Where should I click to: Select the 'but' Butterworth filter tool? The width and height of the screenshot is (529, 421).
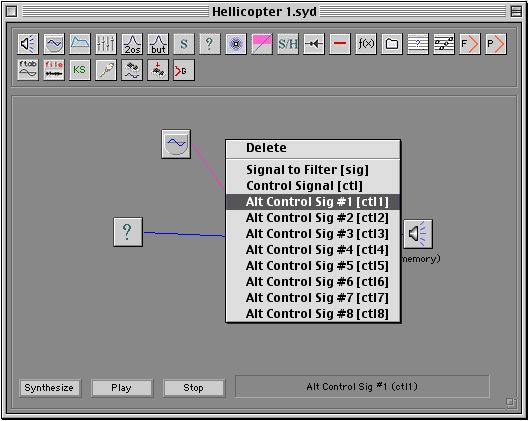pos(158,44)
